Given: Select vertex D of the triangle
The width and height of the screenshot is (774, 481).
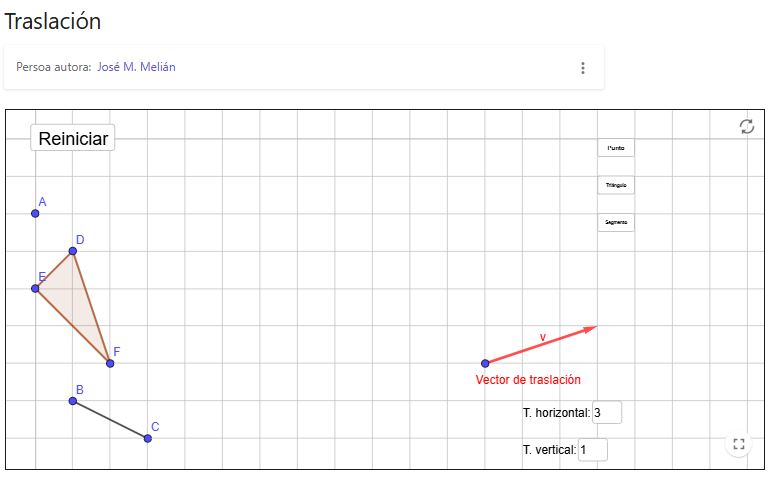Looking at the screenshot, I should click(73, 251).
